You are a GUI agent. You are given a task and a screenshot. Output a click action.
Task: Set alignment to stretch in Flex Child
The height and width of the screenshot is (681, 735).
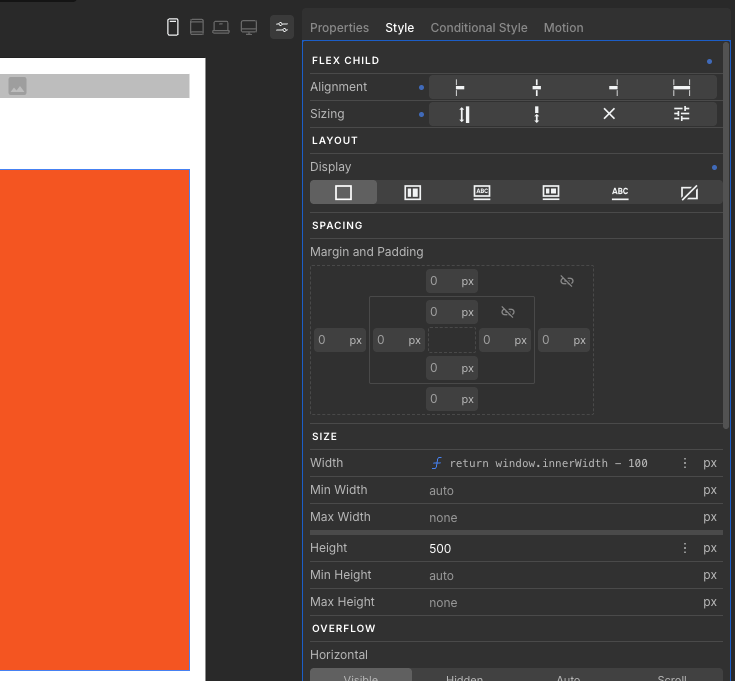[x=681, y=87]
